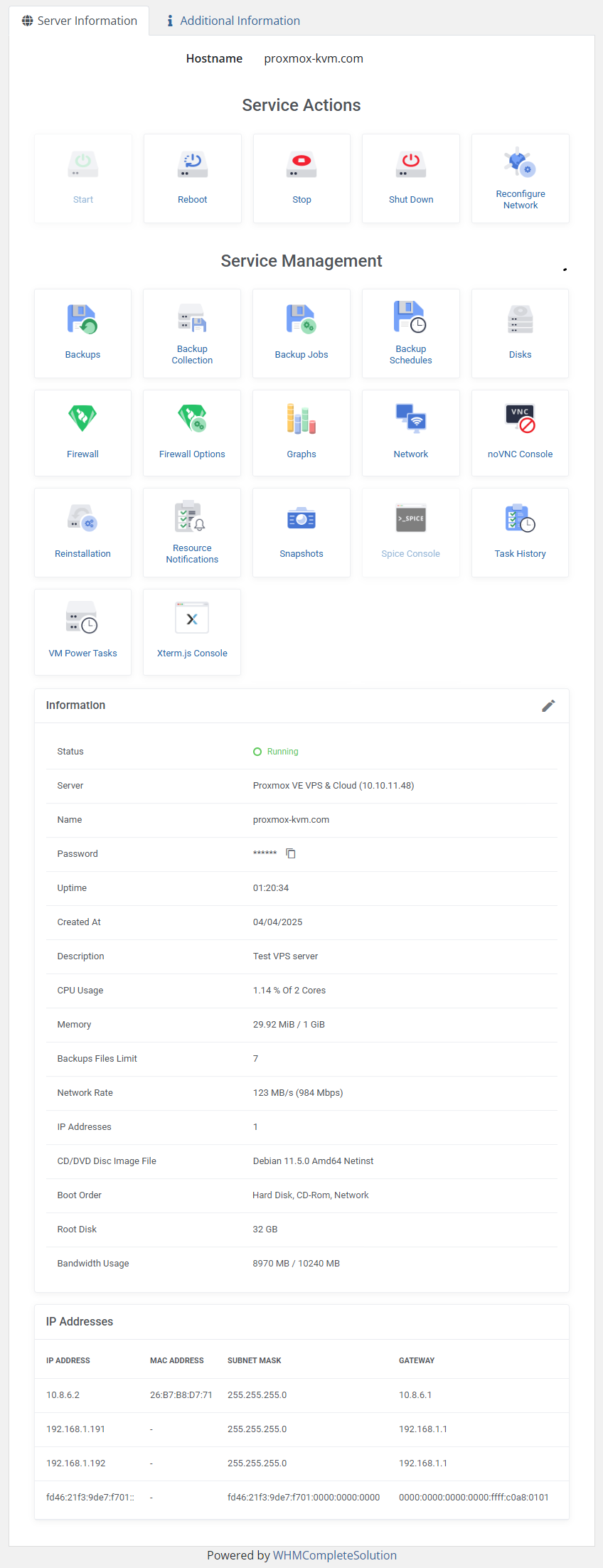
Task: Open the Firewall shield icon
Action: pyautogui.click(x=82, y=418)
